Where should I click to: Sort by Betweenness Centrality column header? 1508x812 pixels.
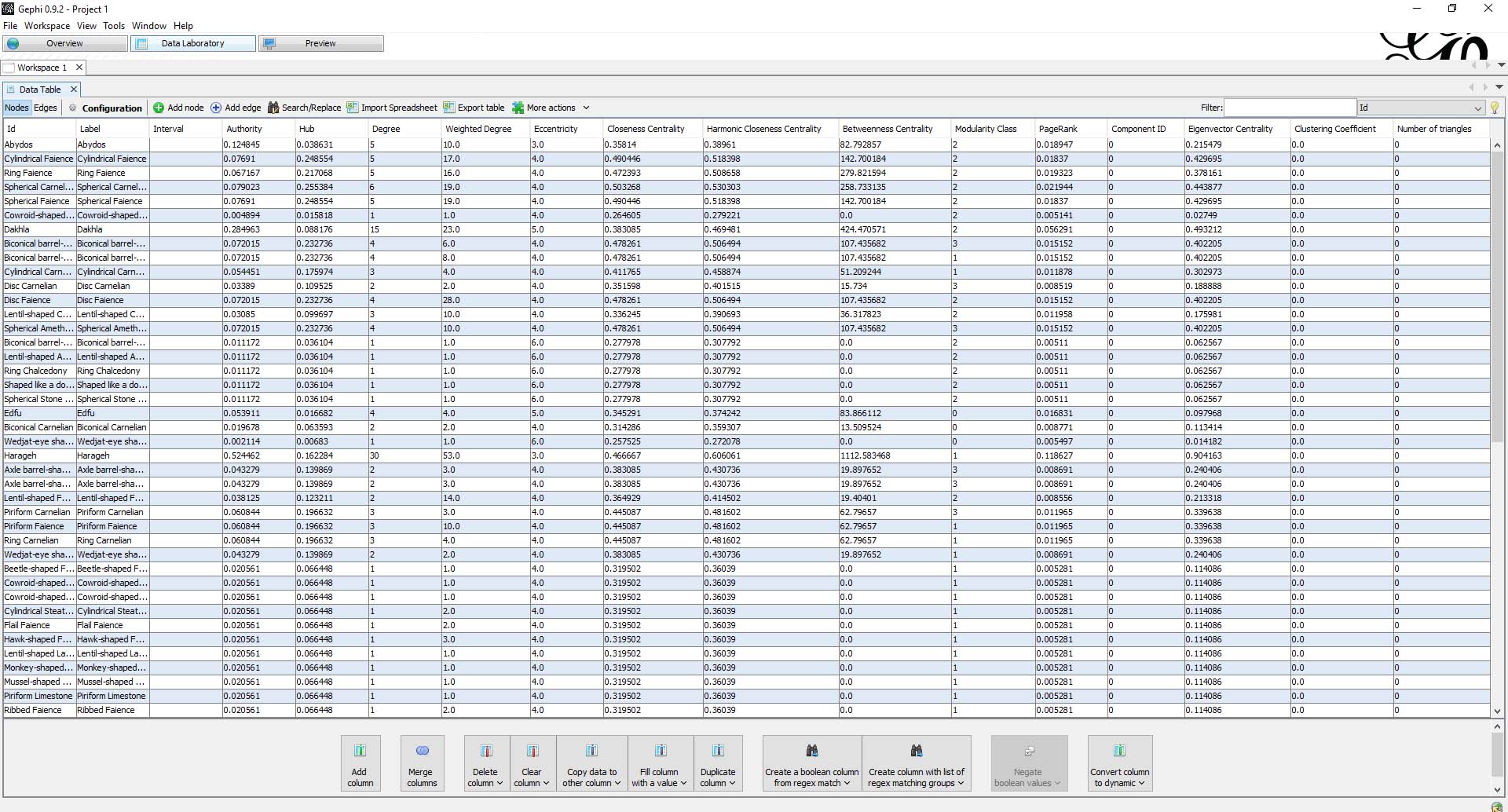click(895, 129)
